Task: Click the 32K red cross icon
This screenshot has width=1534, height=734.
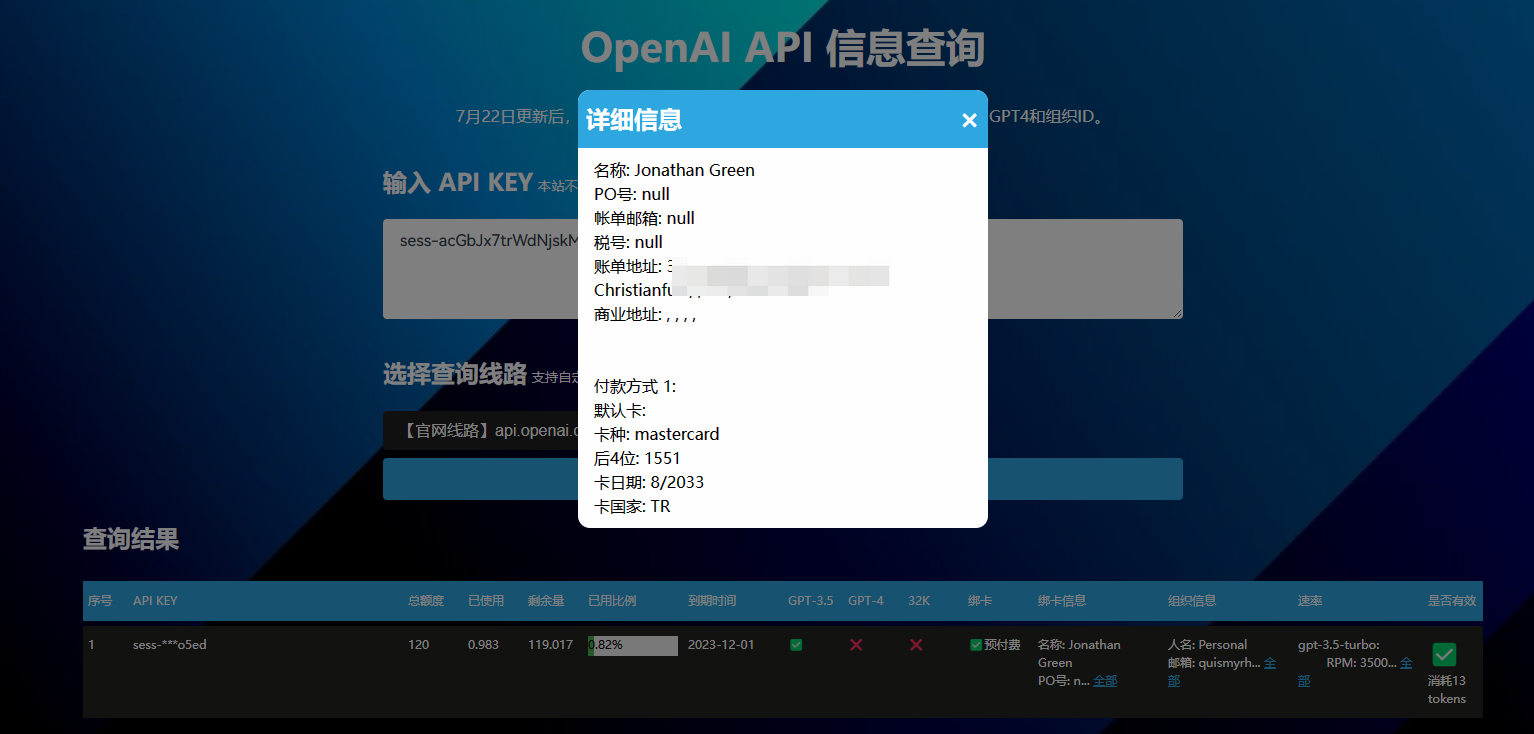Action: (x=916, y=645)
